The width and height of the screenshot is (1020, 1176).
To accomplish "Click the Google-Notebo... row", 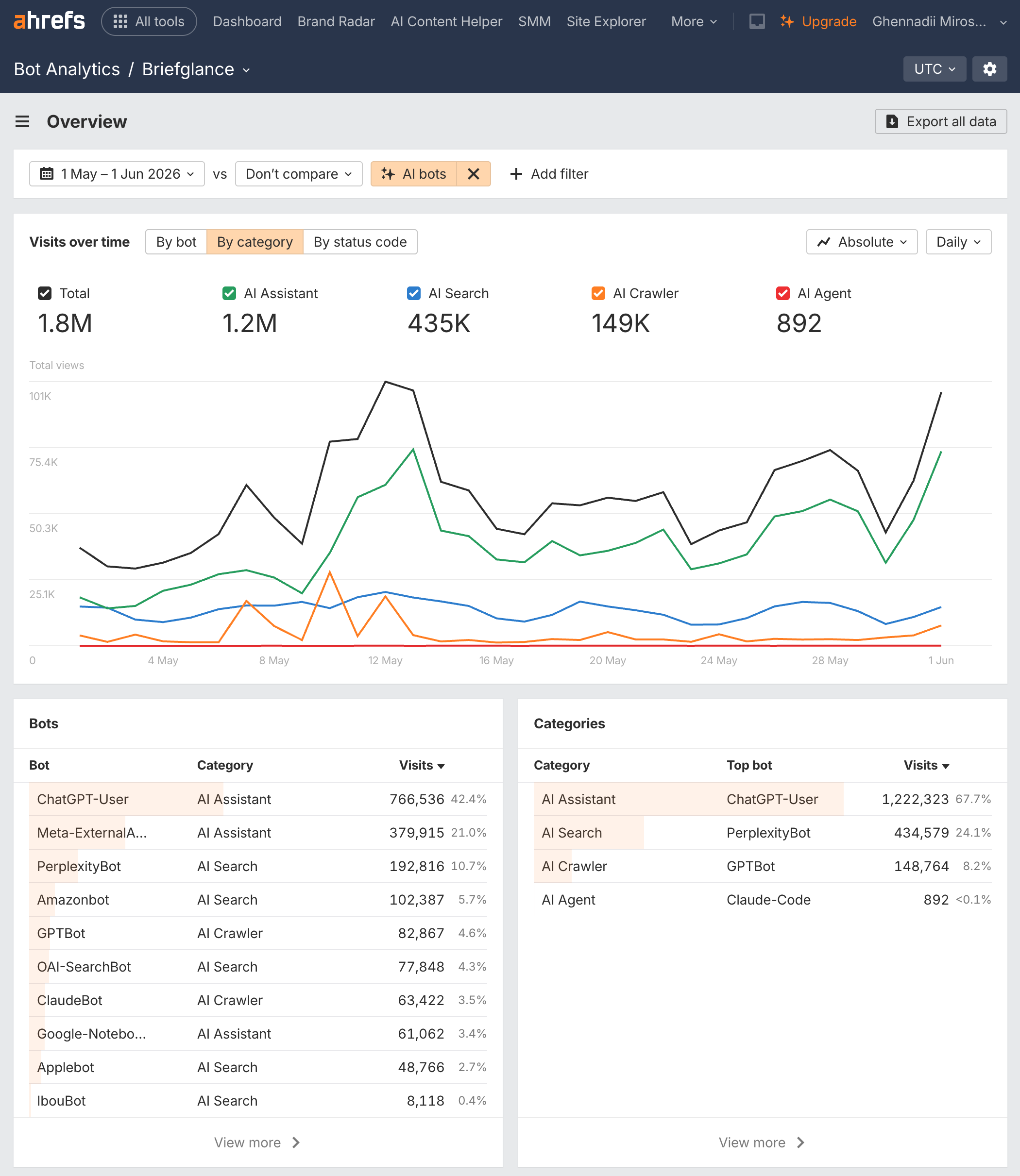I will click(258, 1034).
